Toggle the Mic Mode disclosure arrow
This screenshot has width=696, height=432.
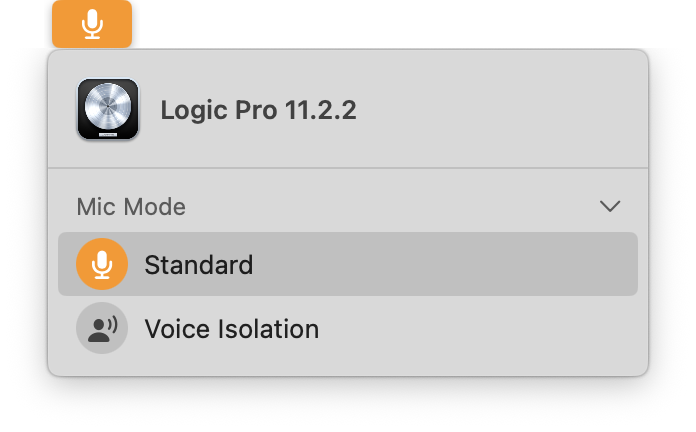coord(610,206)
